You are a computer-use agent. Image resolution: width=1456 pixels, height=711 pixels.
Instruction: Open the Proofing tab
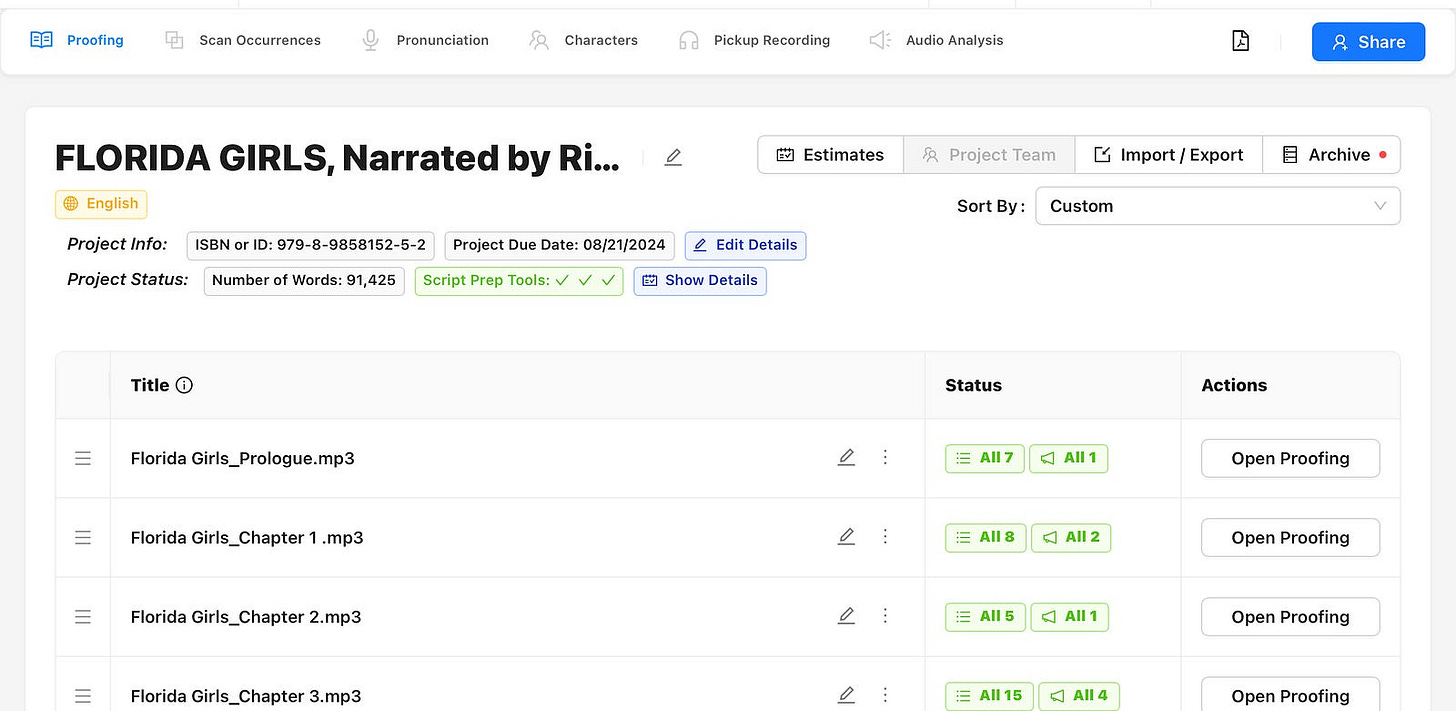coord(77,41)
